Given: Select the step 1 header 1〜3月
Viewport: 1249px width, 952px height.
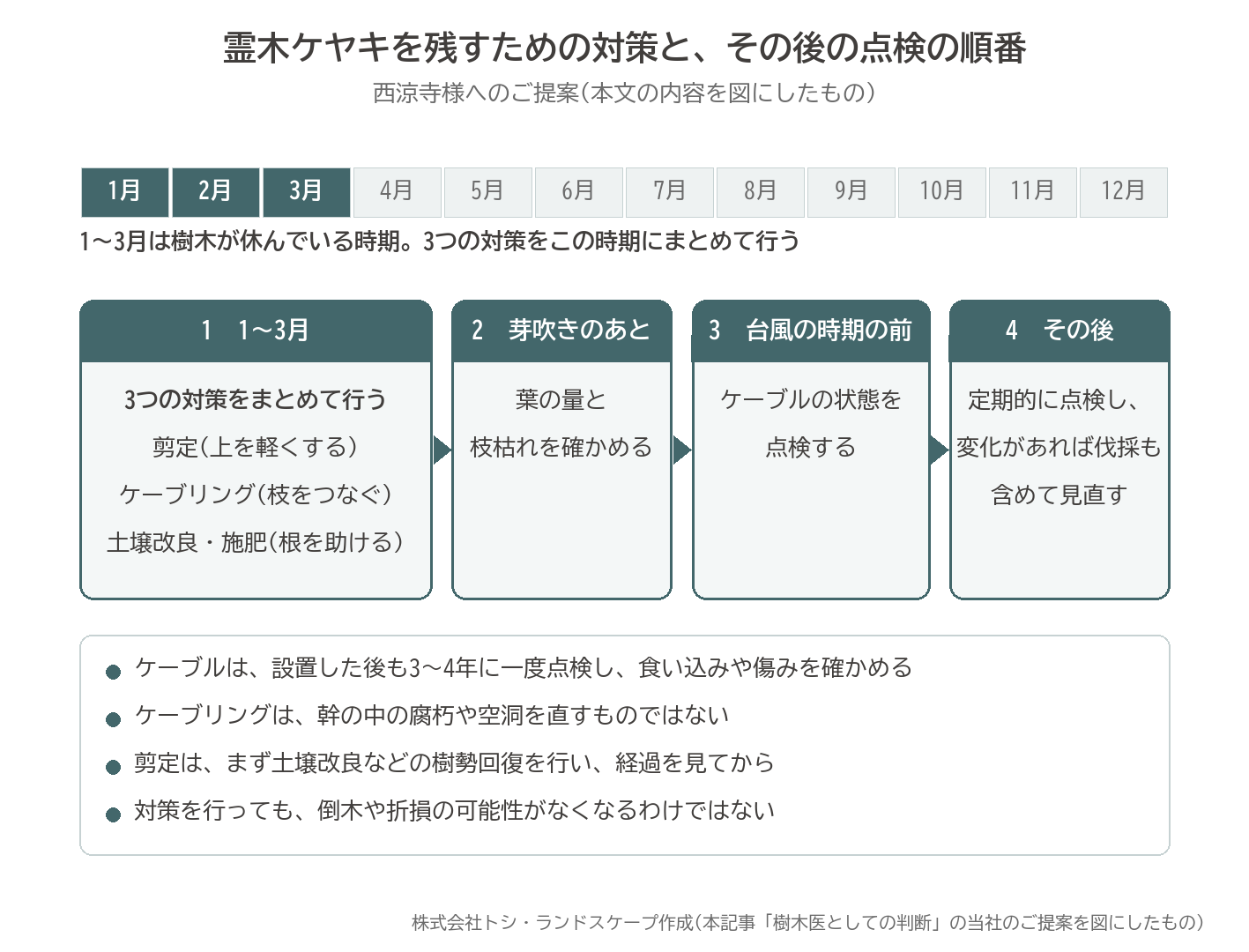Looking at the screenshot, I should [x=256, y=331].
